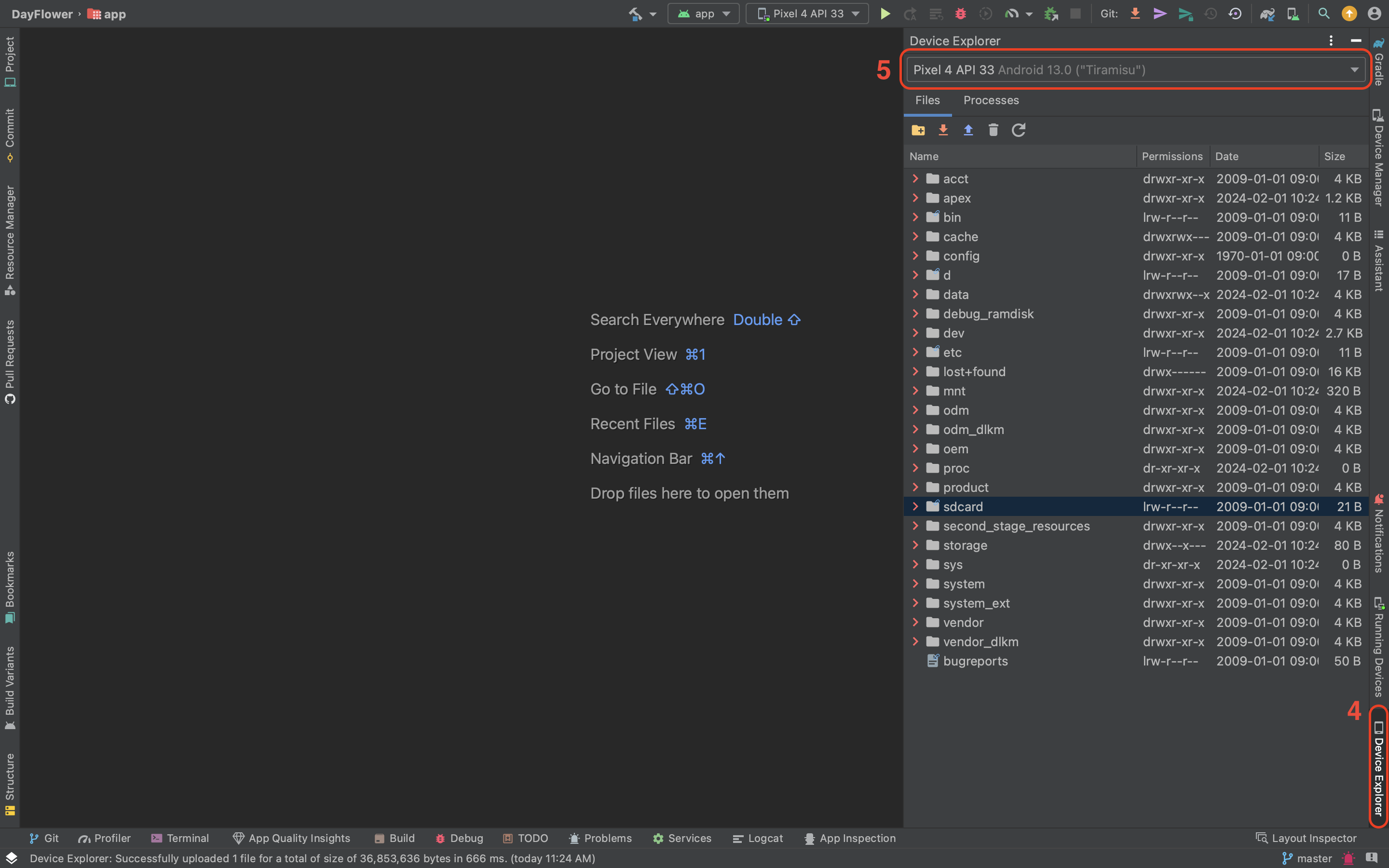This screenshot has height=868, width=1389.
Task: Select the bugreports file row
Action: point(975,661)
